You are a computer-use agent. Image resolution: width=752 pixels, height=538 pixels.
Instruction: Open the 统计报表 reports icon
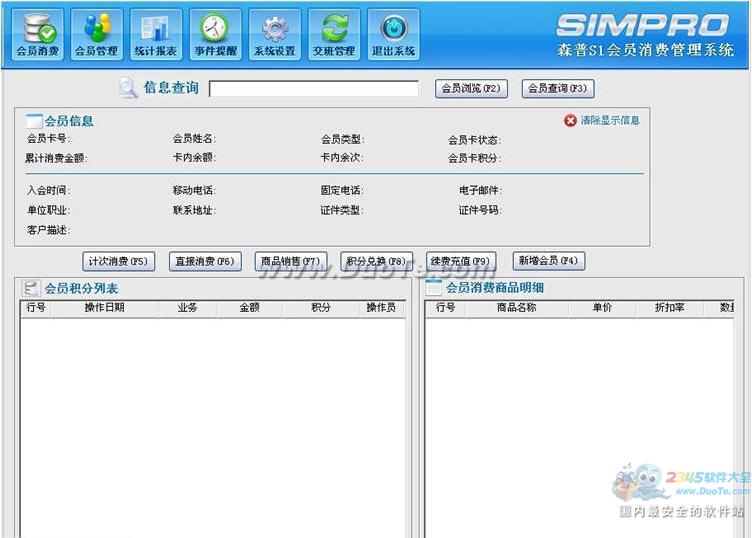(x=156, y=35)
